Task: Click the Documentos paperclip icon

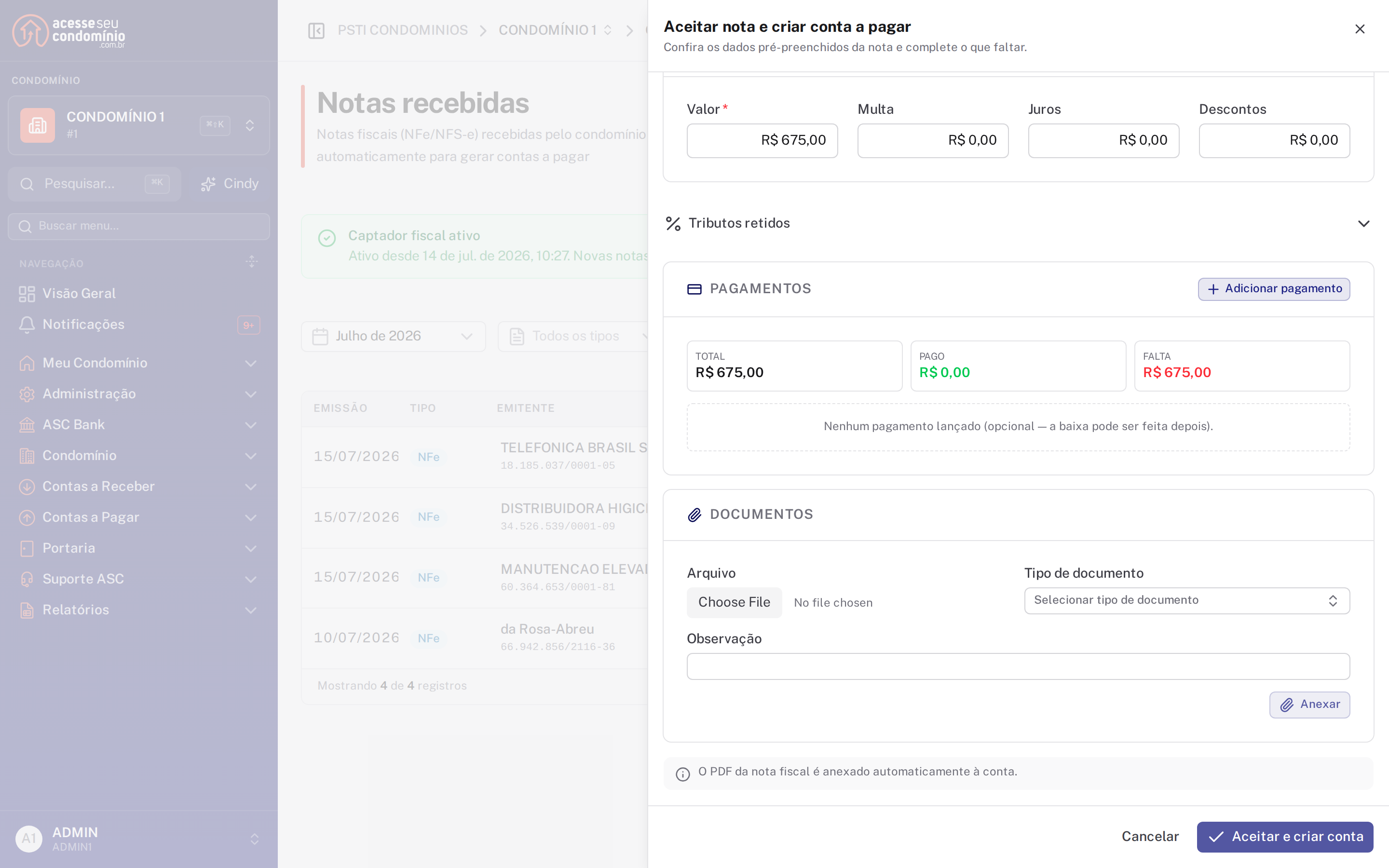Action: [694, 515]
